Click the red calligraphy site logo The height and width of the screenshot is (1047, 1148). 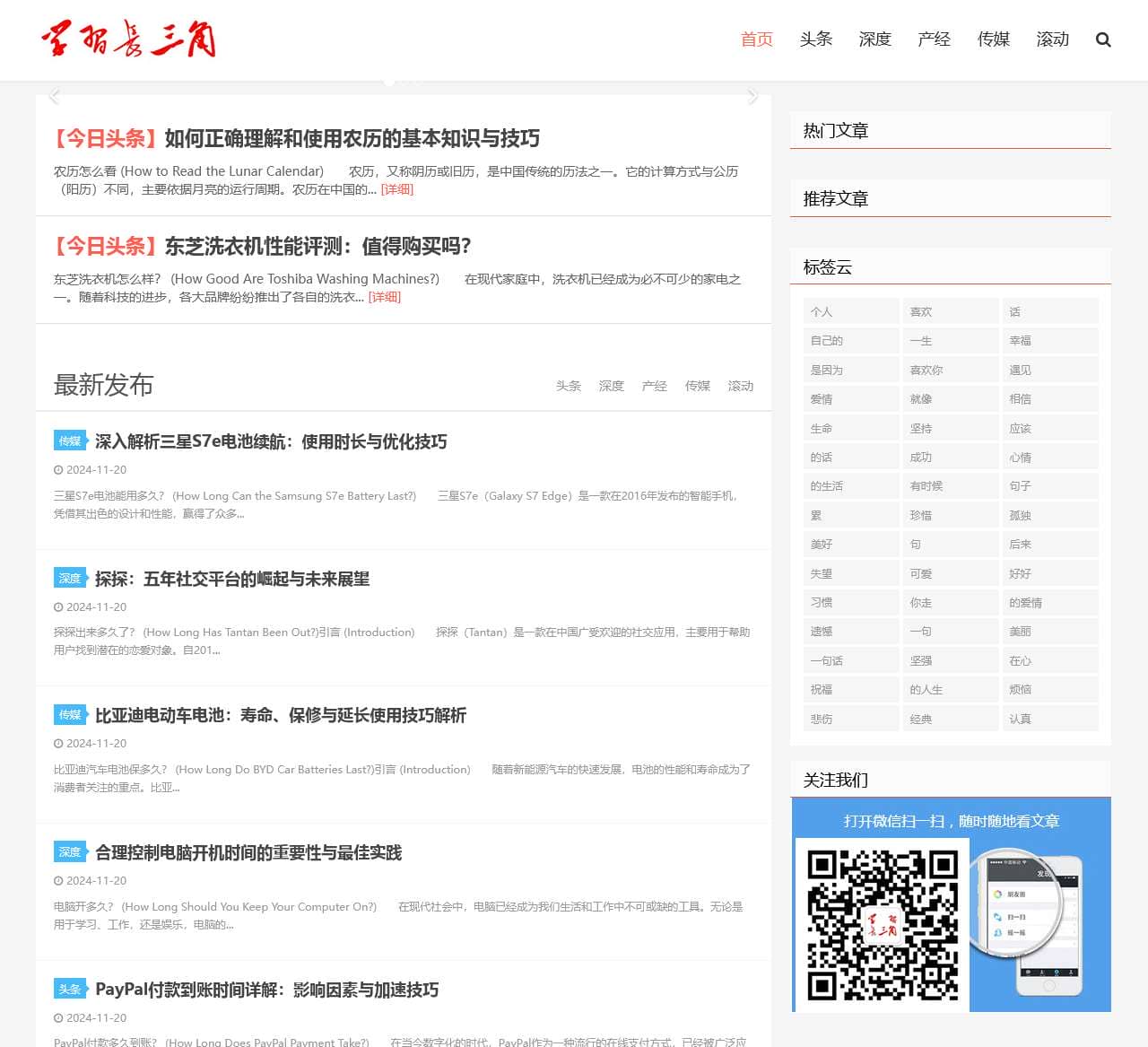[x=128, y=39]
